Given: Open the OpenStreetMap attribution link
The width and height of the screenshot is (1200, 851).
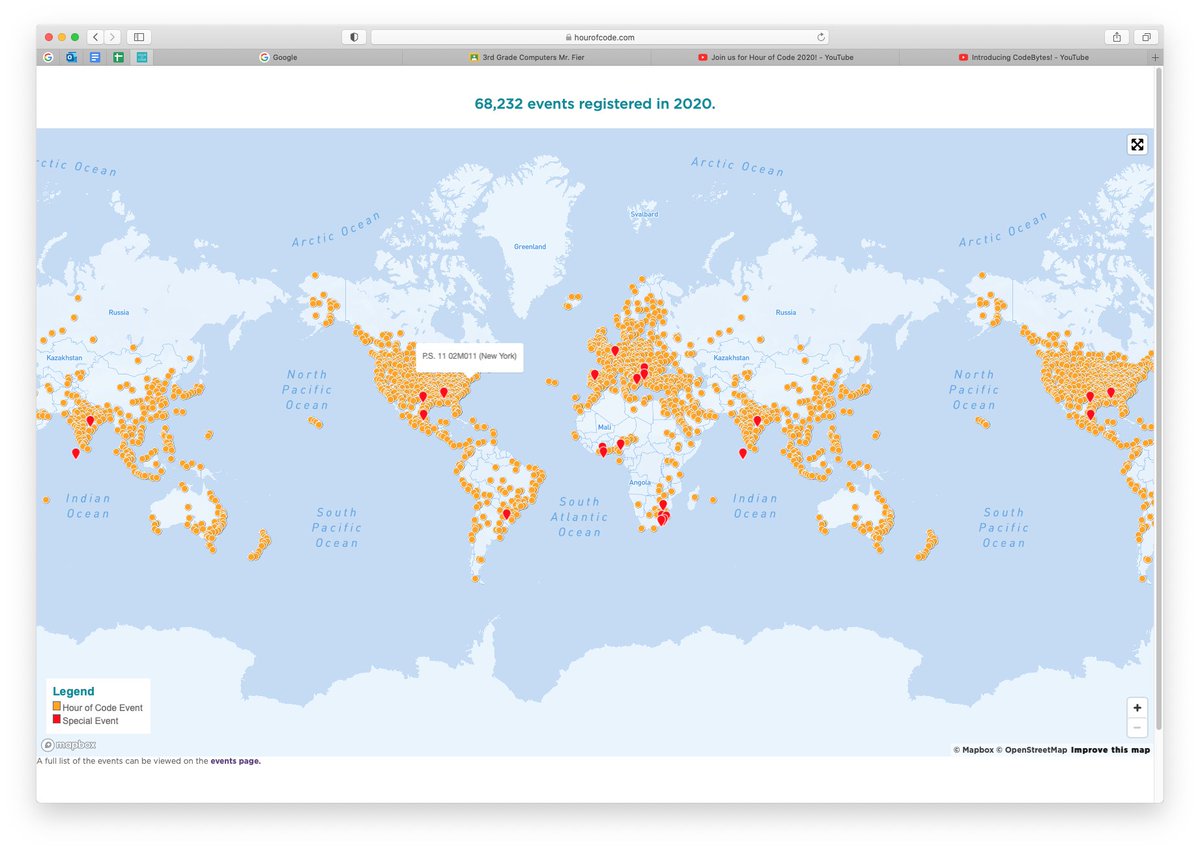Looking at the screenshot, I should [x=1031, y=750].
